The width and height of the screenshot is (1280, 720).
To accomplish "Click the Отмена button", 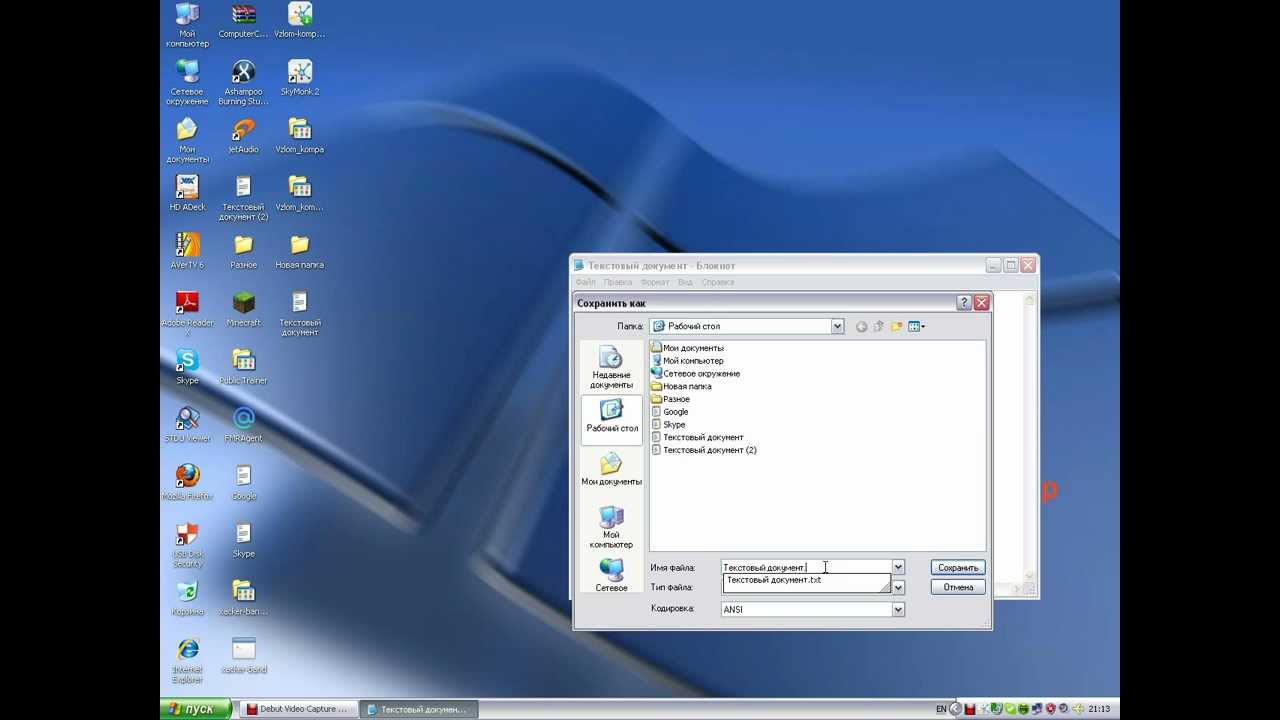I will pos(958,587).
